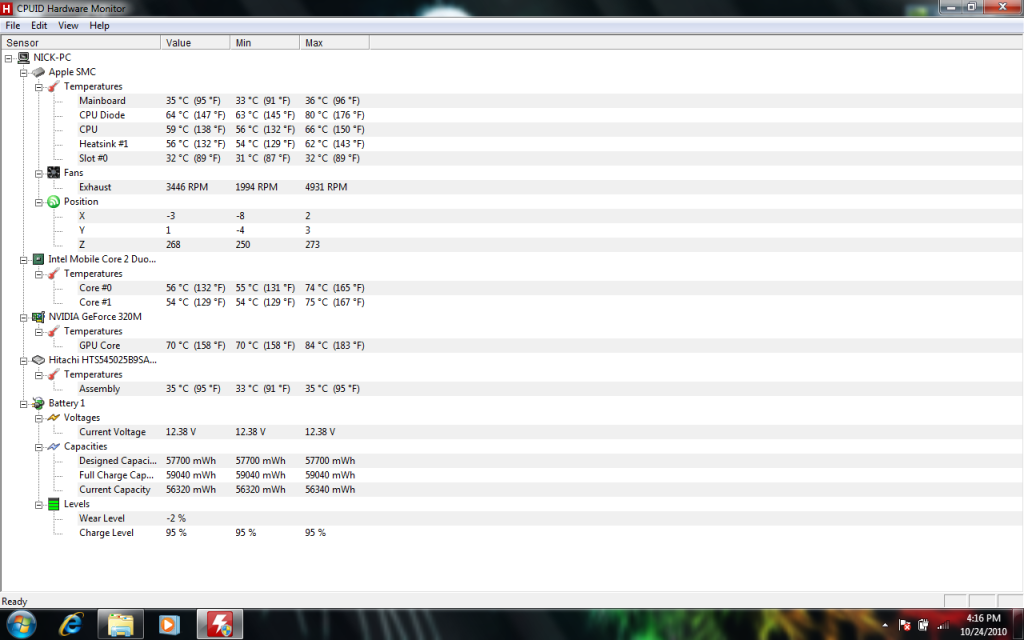
Task: Click the 3446 RPM exhaust value
Action: (187, 187)
